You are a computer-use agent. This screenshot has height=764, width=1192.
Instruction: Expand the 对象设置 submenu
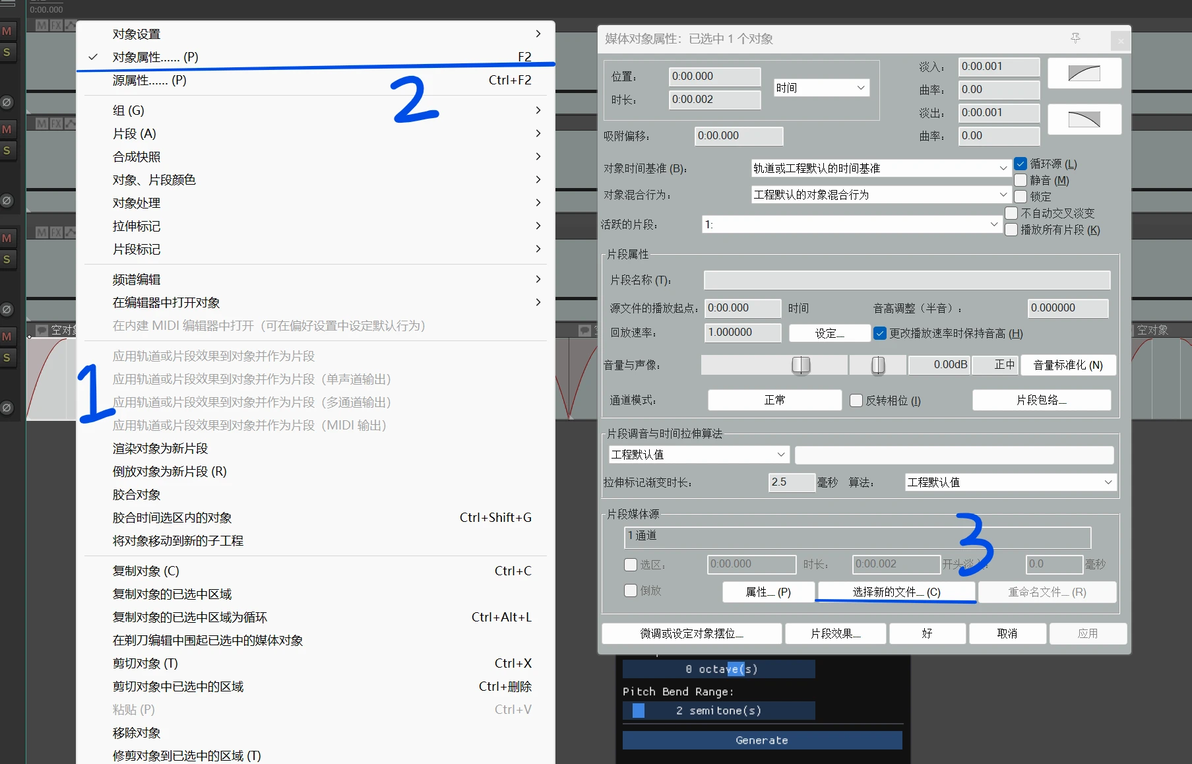315,33
